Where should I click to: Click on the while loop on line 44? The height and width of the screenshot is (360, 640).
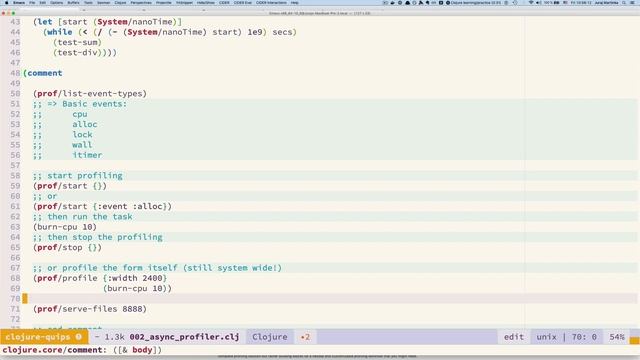point(170,32)
